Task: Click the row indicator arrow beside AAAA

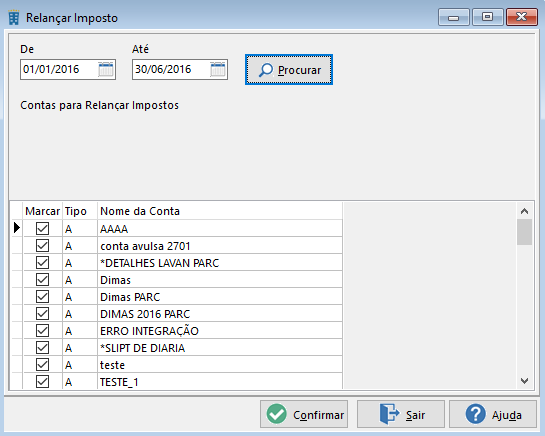Action: point(17,228)
